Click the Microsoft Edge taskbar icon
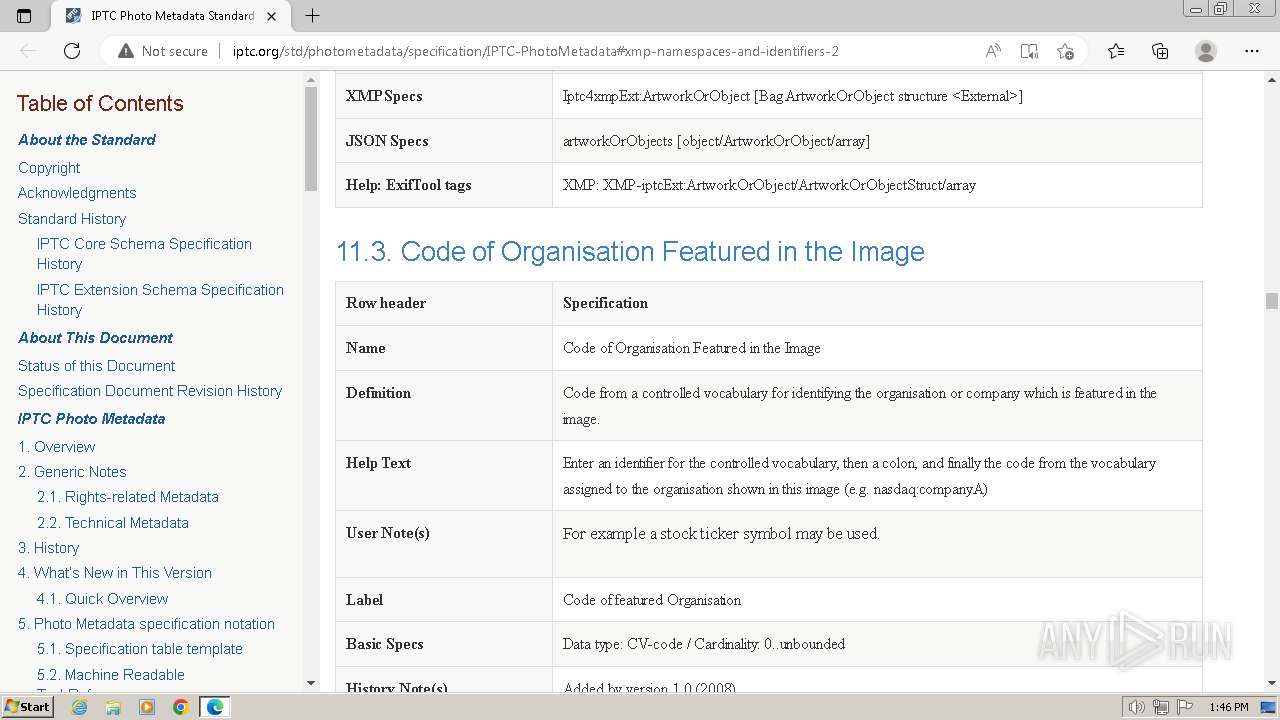This screenshot has height=720, width=1280. point(215,707)
